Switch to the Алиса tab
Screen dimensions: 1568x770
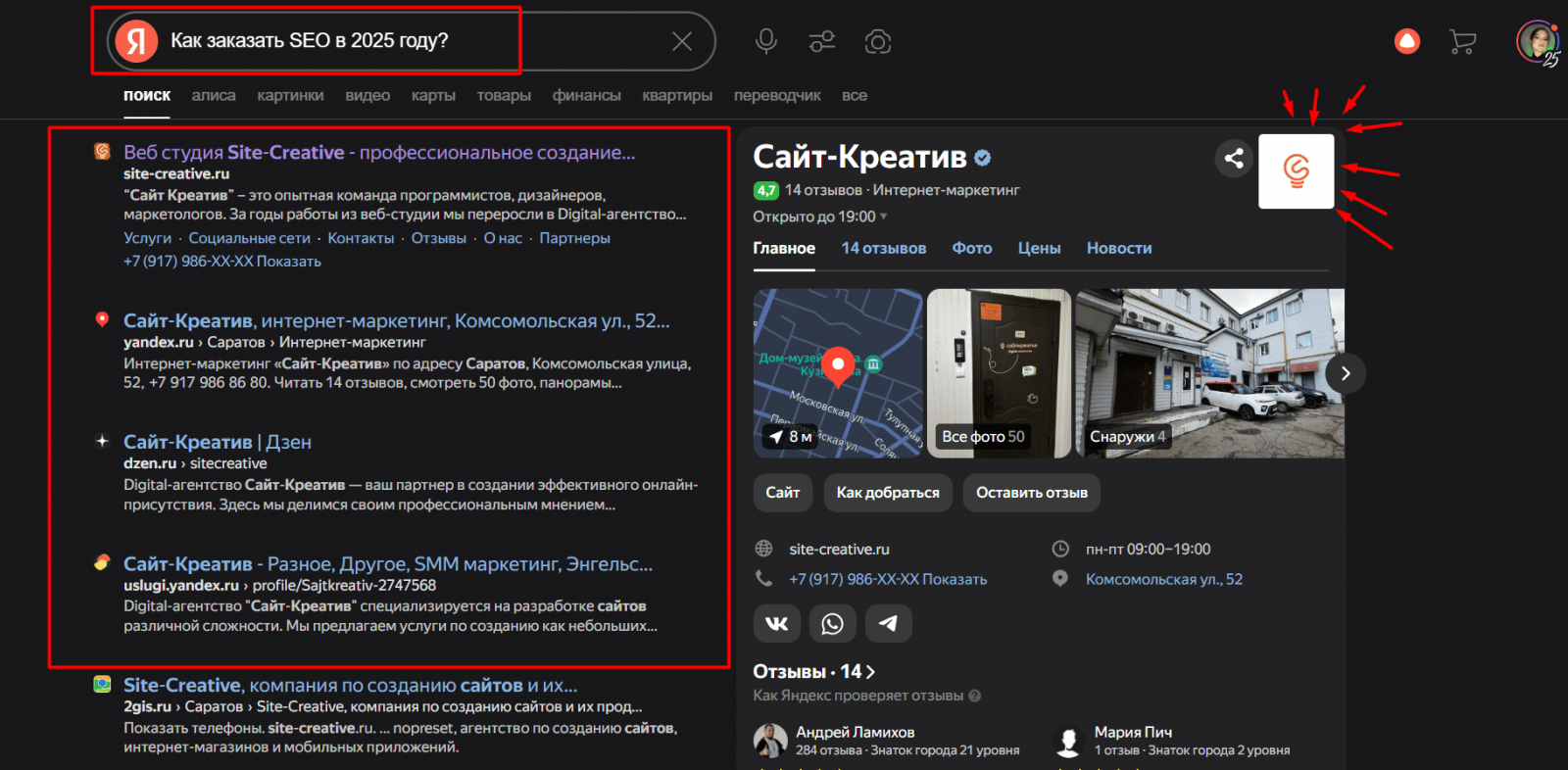point(214,95)
